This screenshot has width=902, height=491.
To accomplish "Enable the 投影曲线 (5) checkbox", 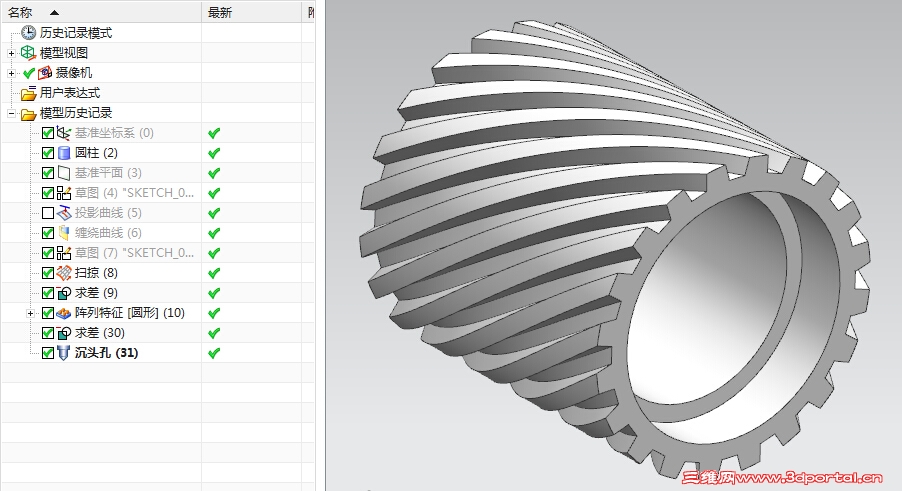I will (x=48, y=213).
